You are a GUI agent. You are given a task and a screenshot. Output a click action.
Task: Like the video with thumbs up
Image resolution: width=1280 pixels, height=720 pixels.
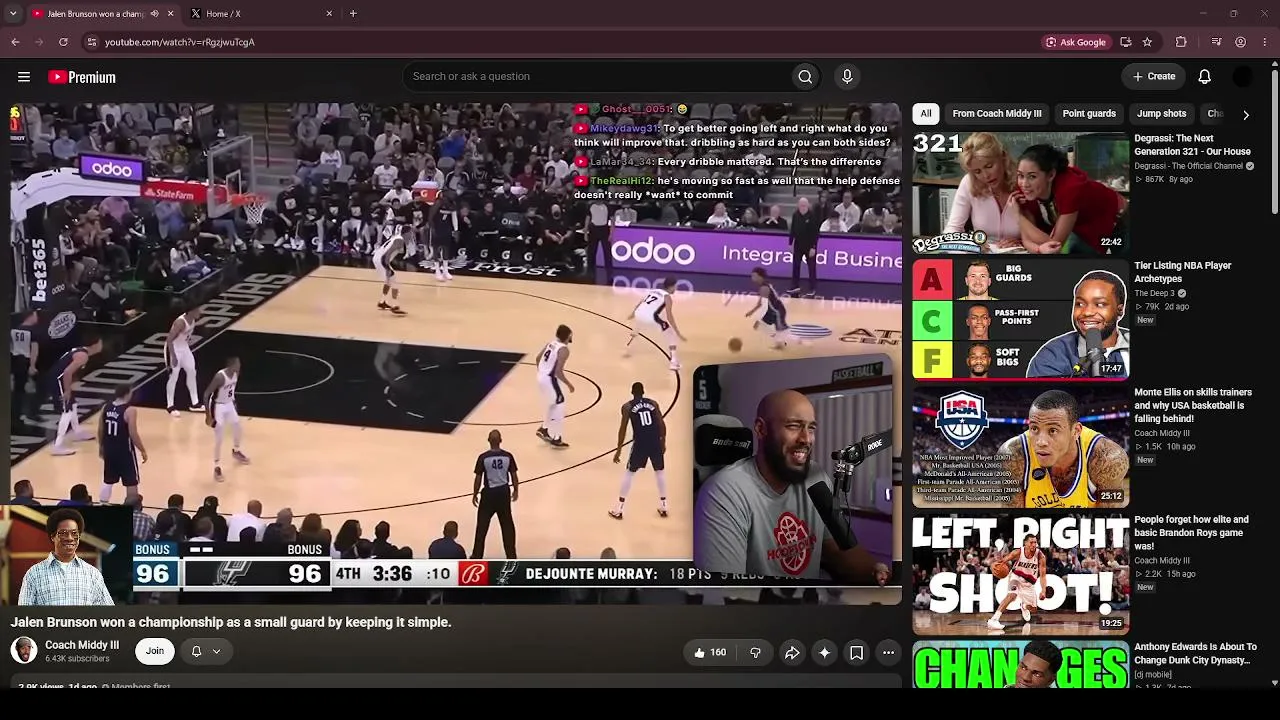click(711, 653)
